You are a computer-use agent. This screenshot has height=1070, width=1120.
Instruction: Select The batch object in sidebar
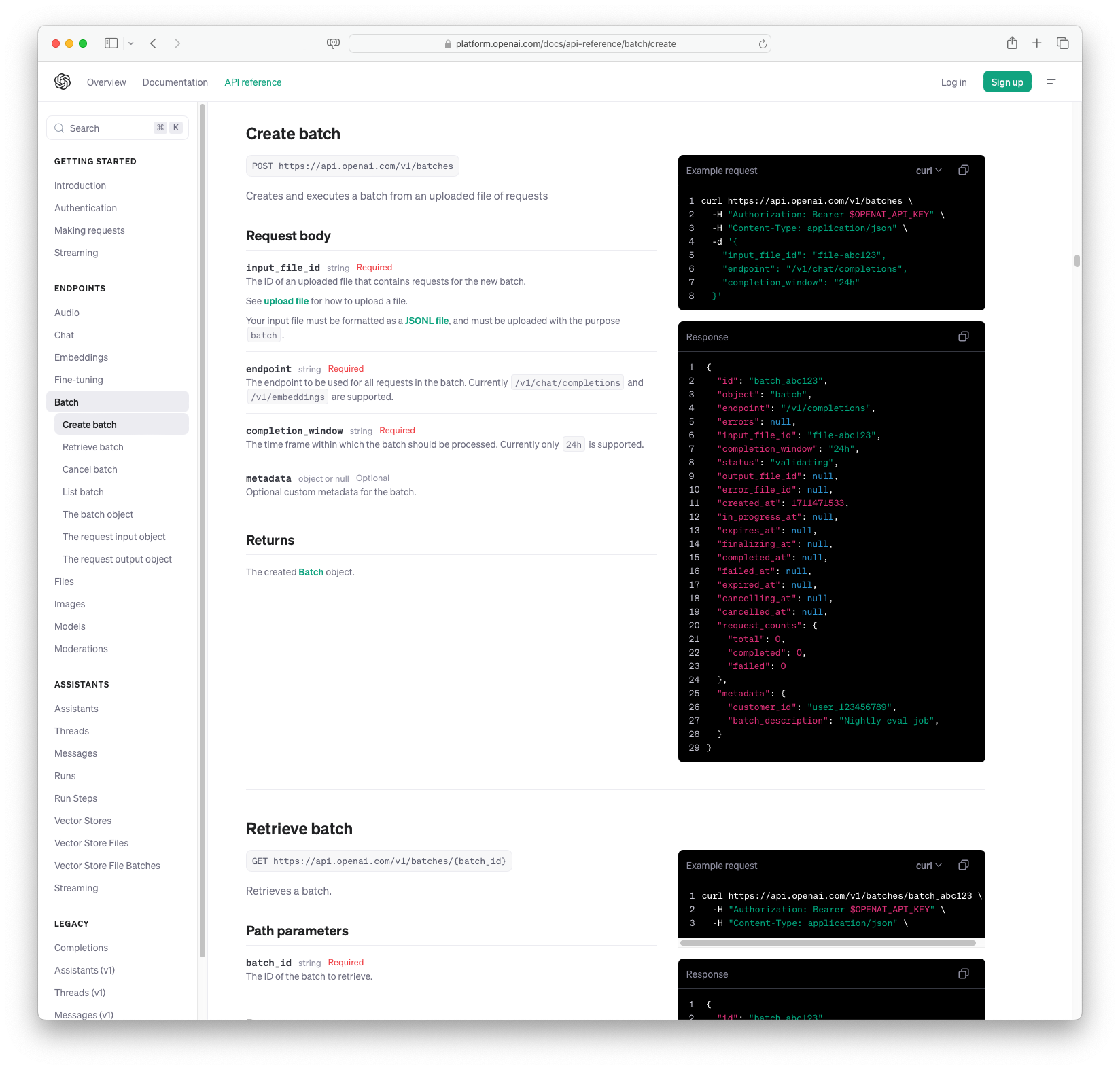coord(98,514)
